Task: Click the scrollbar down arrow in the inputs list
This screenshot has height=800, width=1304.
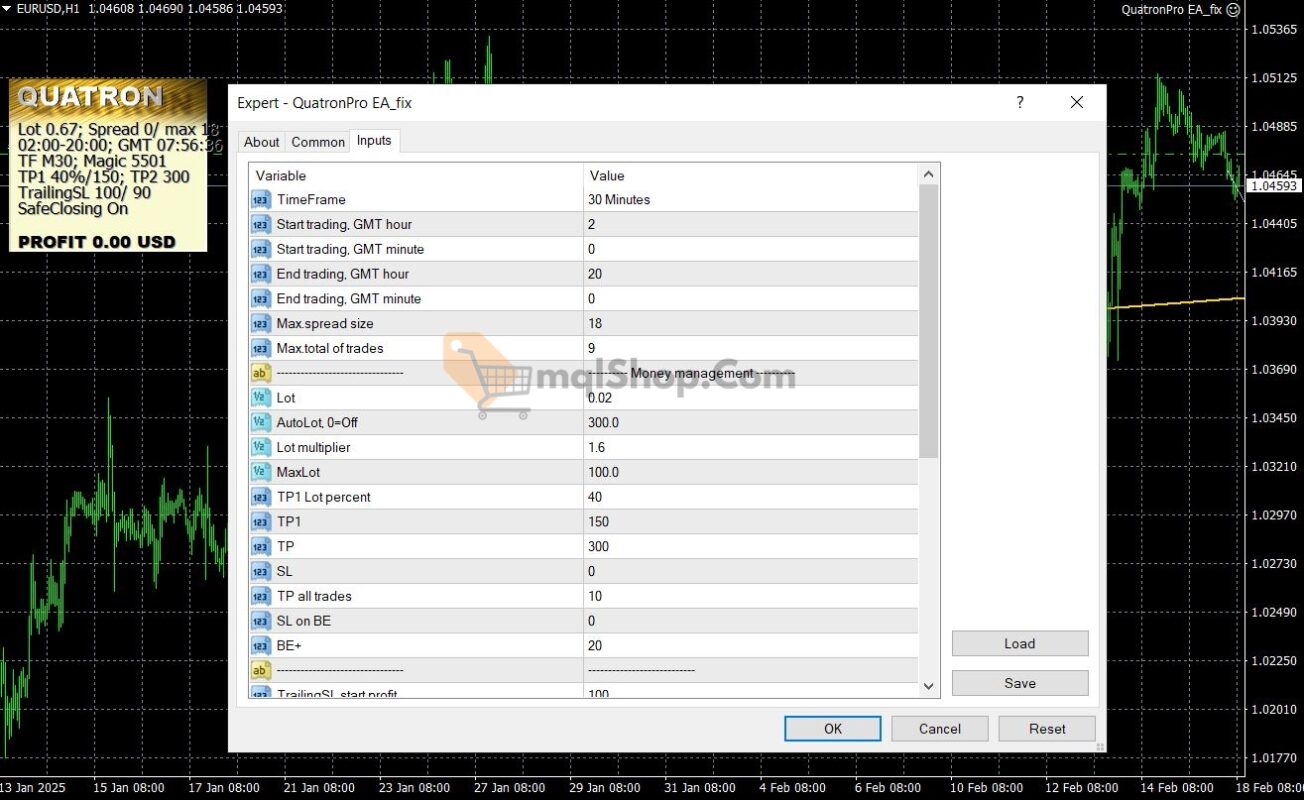Action: click(x=928, y=687)
